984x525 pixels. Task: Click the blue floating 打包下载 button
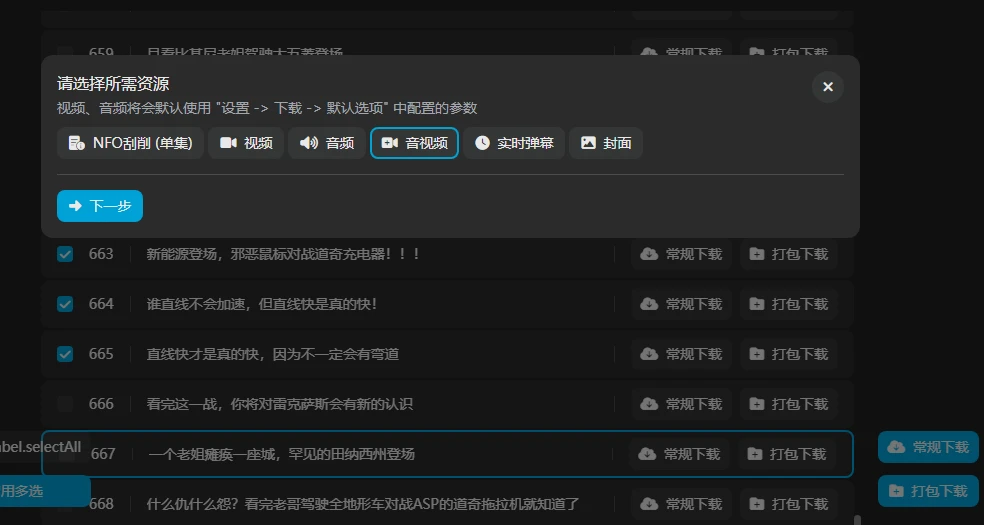[x=928, y=491]
